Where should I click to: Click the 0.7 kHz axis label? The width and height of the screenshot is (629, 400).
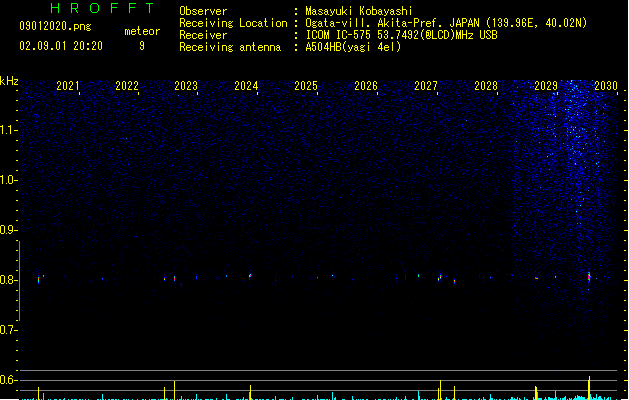click(8, 330)
